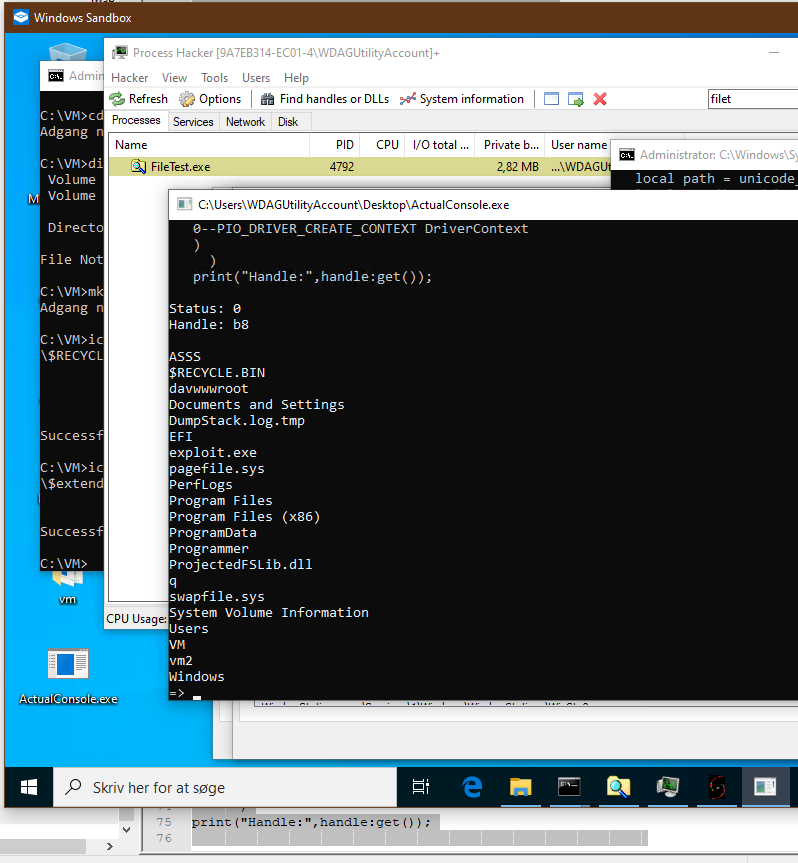Click the red X terminate icon
Image resolution: width=798 pixels, height=863 pixels.
tap(600, 99)
